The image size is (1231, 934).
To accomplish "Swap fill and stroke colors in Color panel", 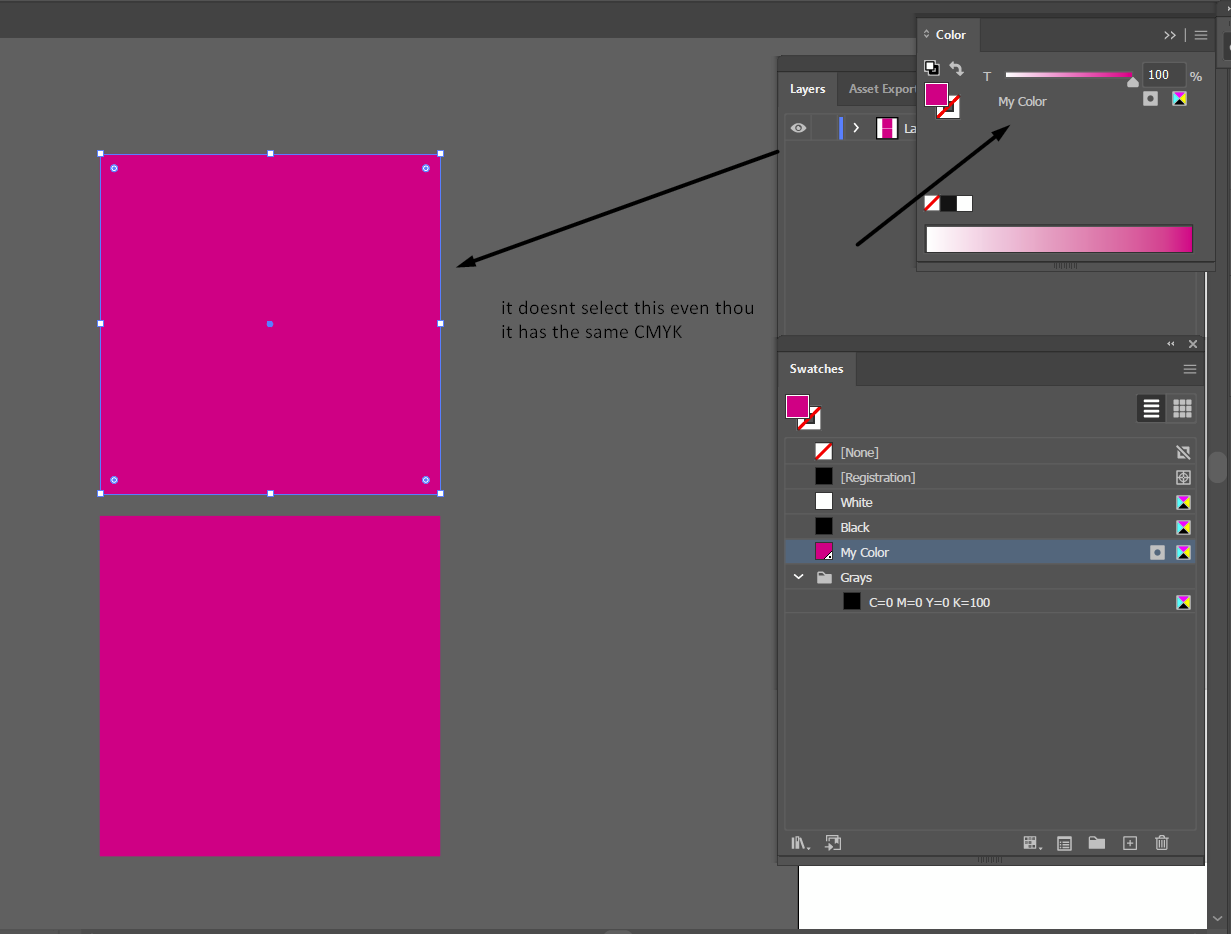I will pos(956,68).
